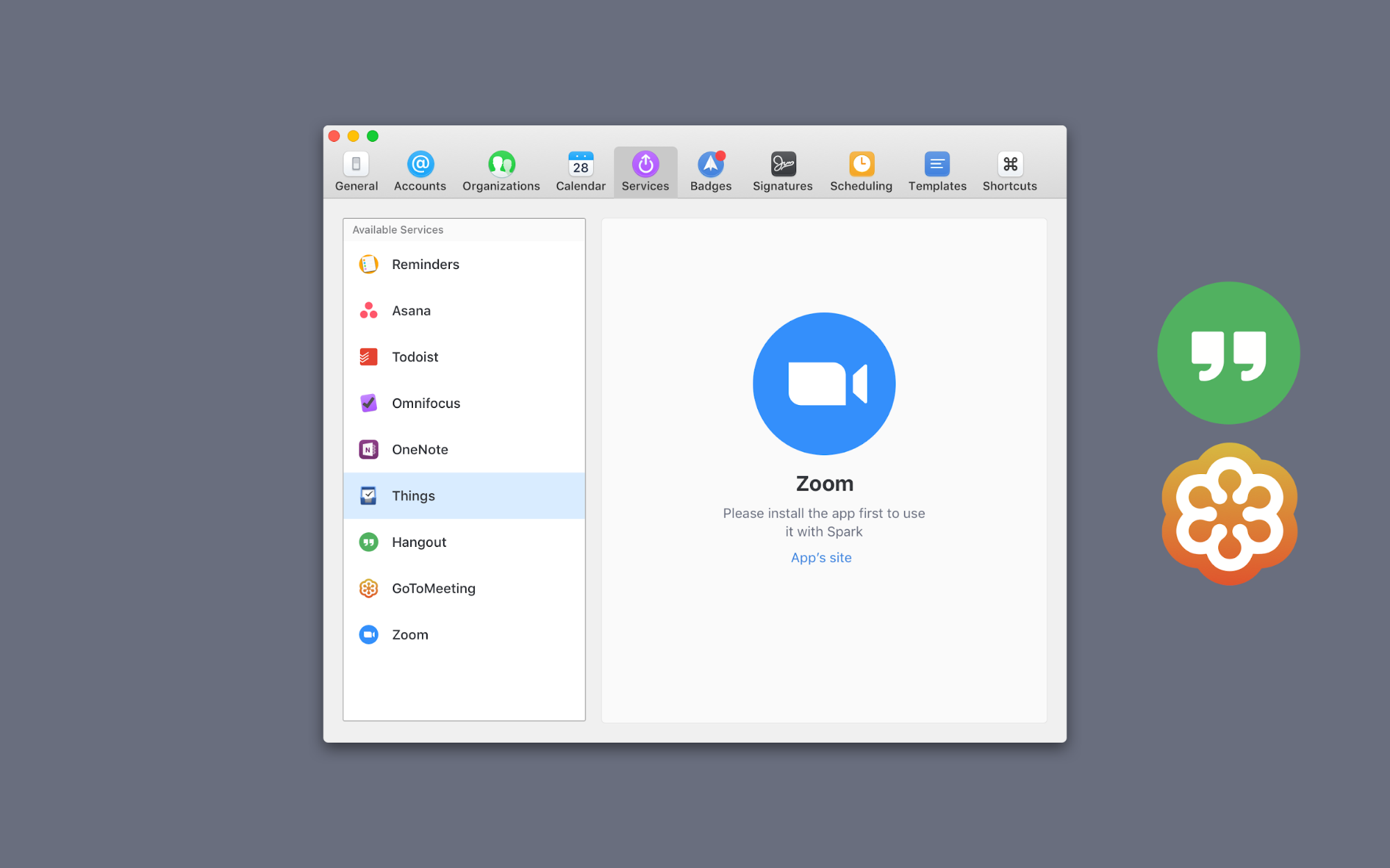The image size is (1390, 868).
Task: Switch to the Organizations tab
Action: [501, 172]
